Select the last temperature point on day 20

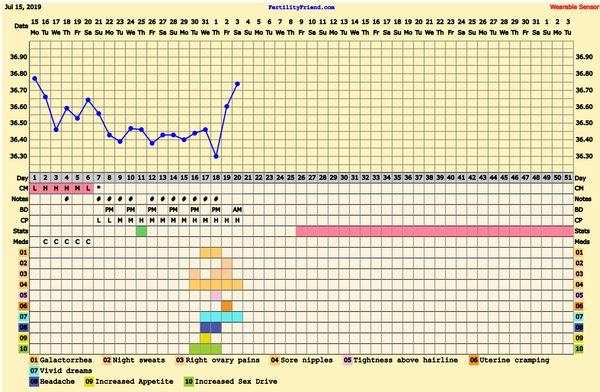(237, 83)
